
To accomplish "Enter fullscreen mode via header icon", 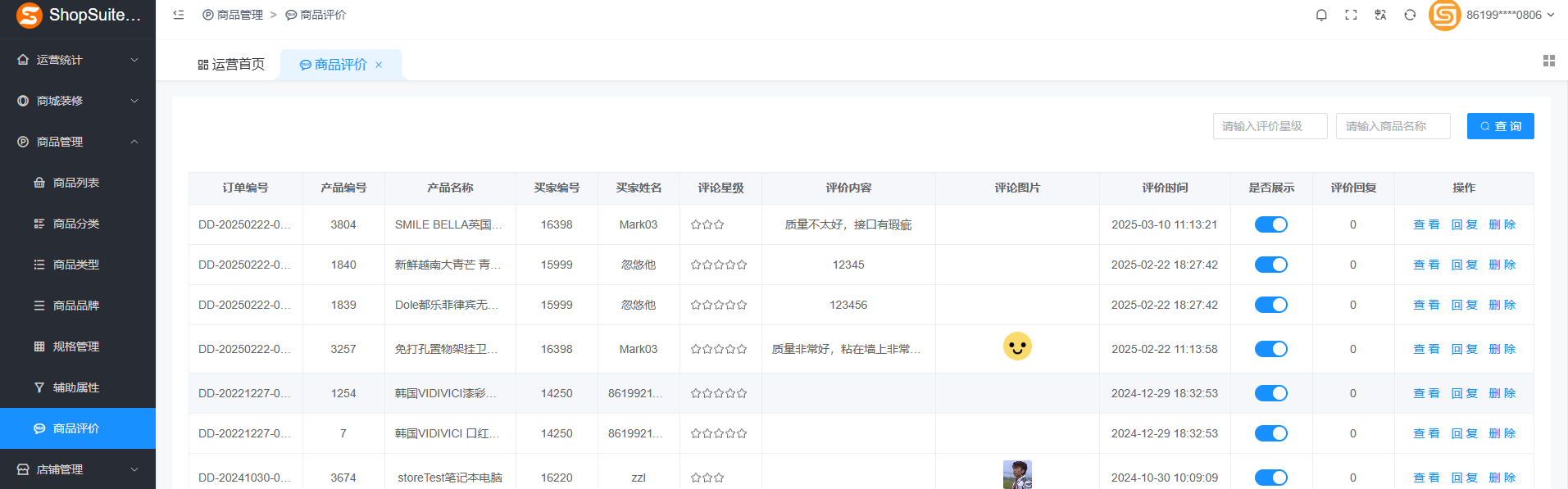I will [1351, 15].
